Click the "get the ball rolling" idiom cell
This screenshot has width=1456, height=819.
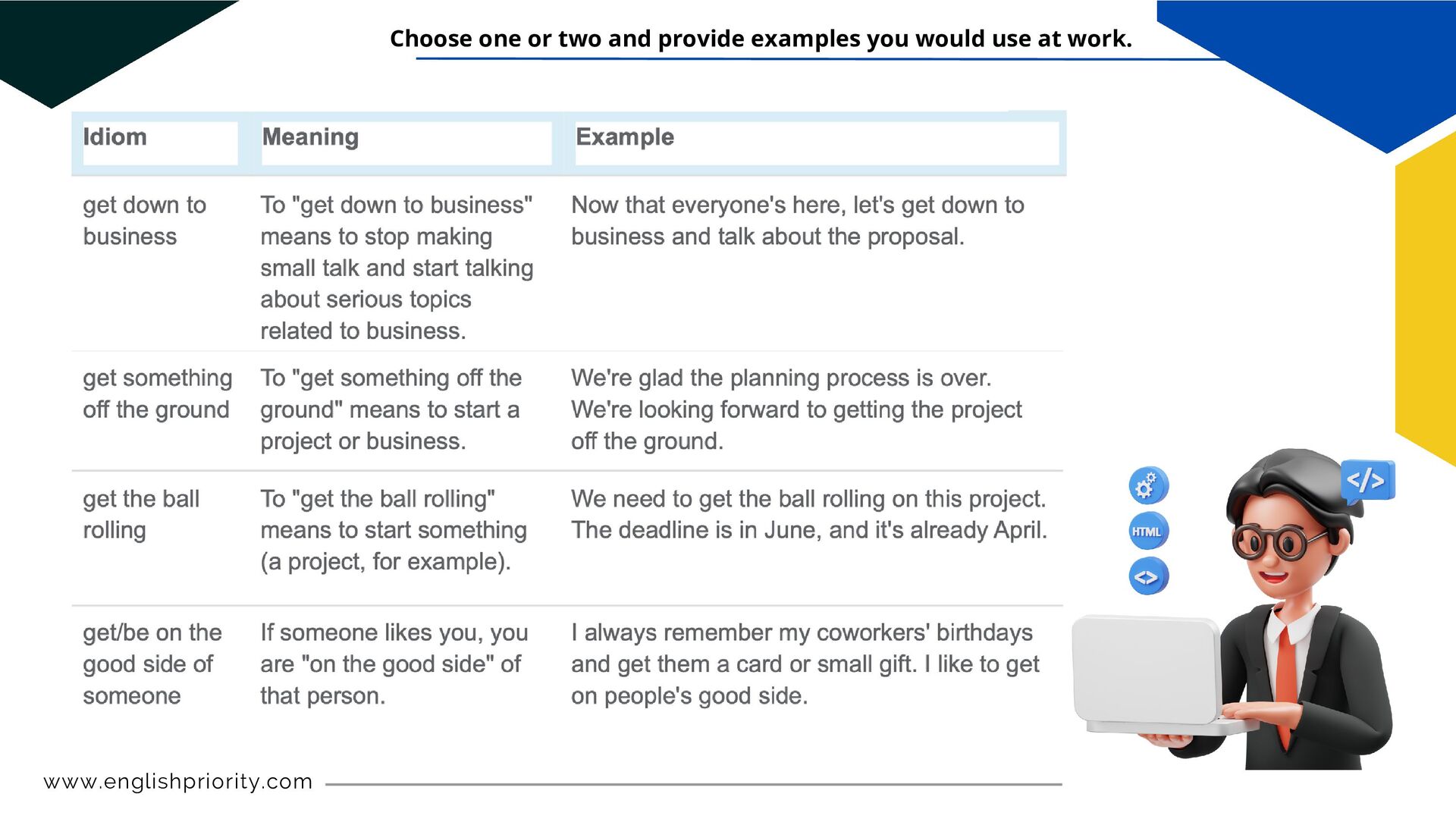click(x=141, y=514)
